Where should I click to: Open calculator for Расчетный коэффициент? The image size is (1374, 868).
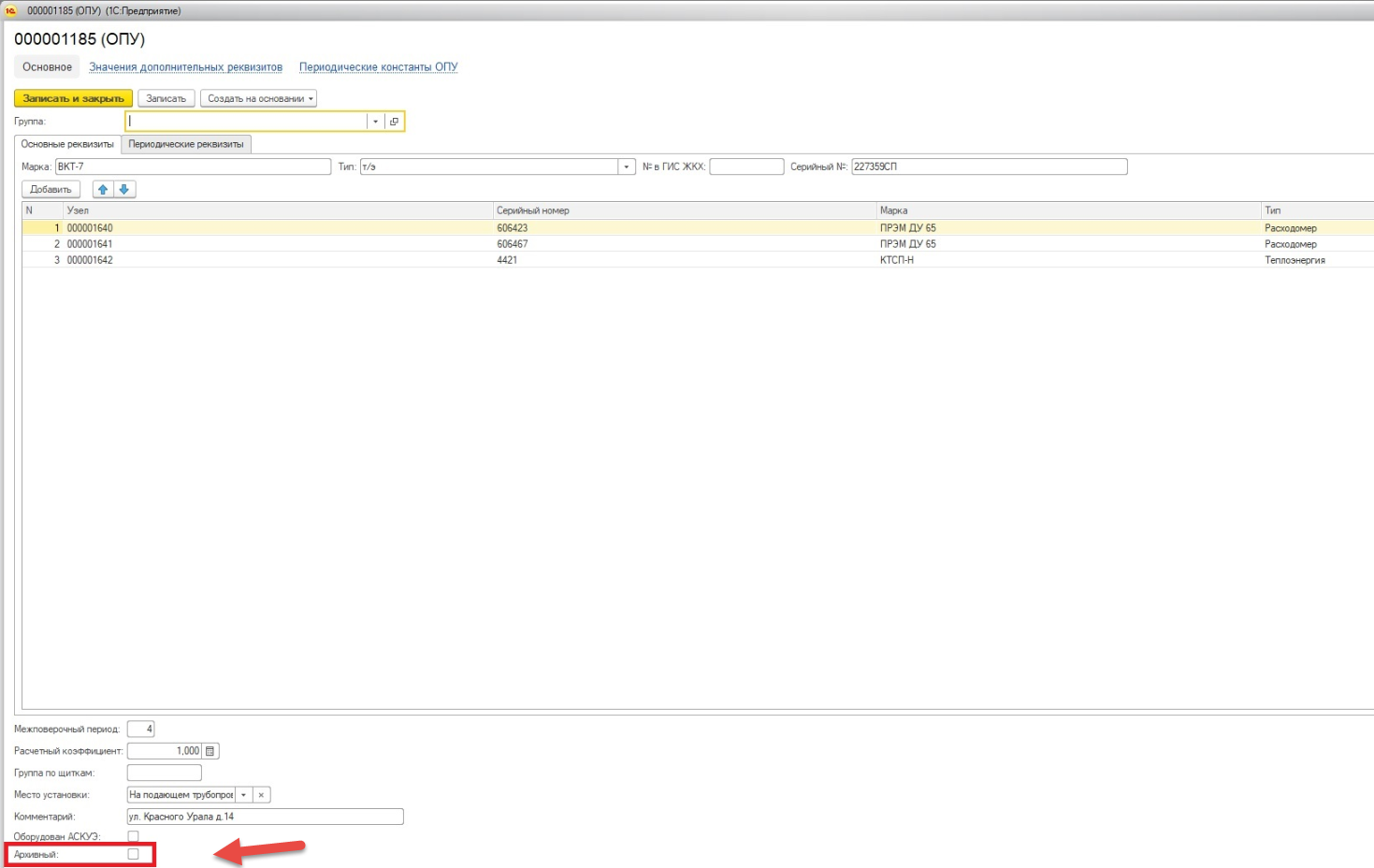pyautogui.click(x=210, y=751)
